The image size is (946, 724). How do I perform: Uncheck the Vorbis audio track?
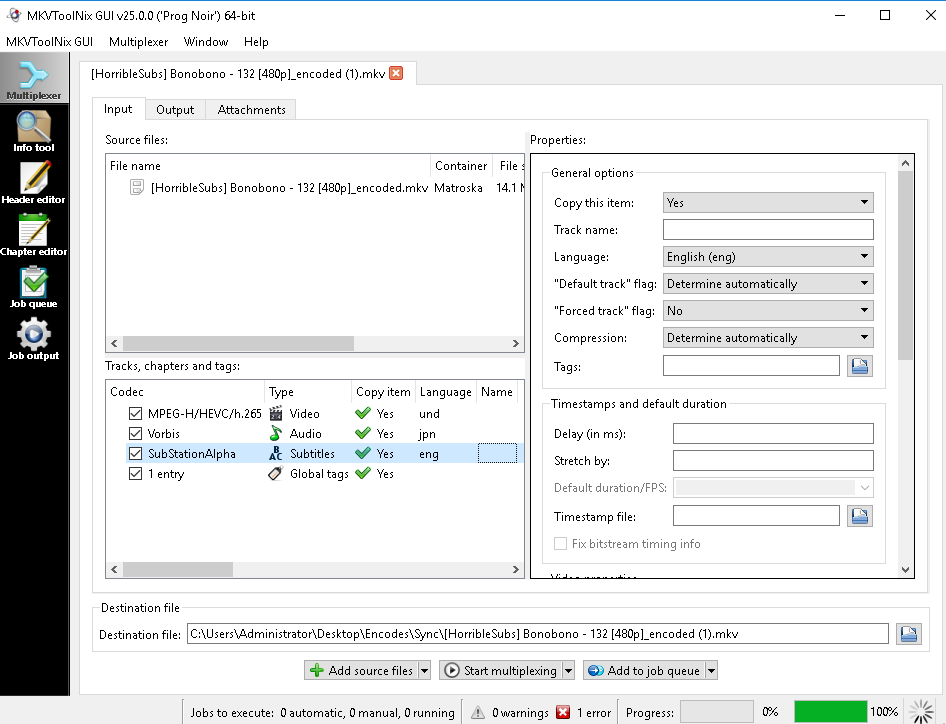[x=135, y=434]
